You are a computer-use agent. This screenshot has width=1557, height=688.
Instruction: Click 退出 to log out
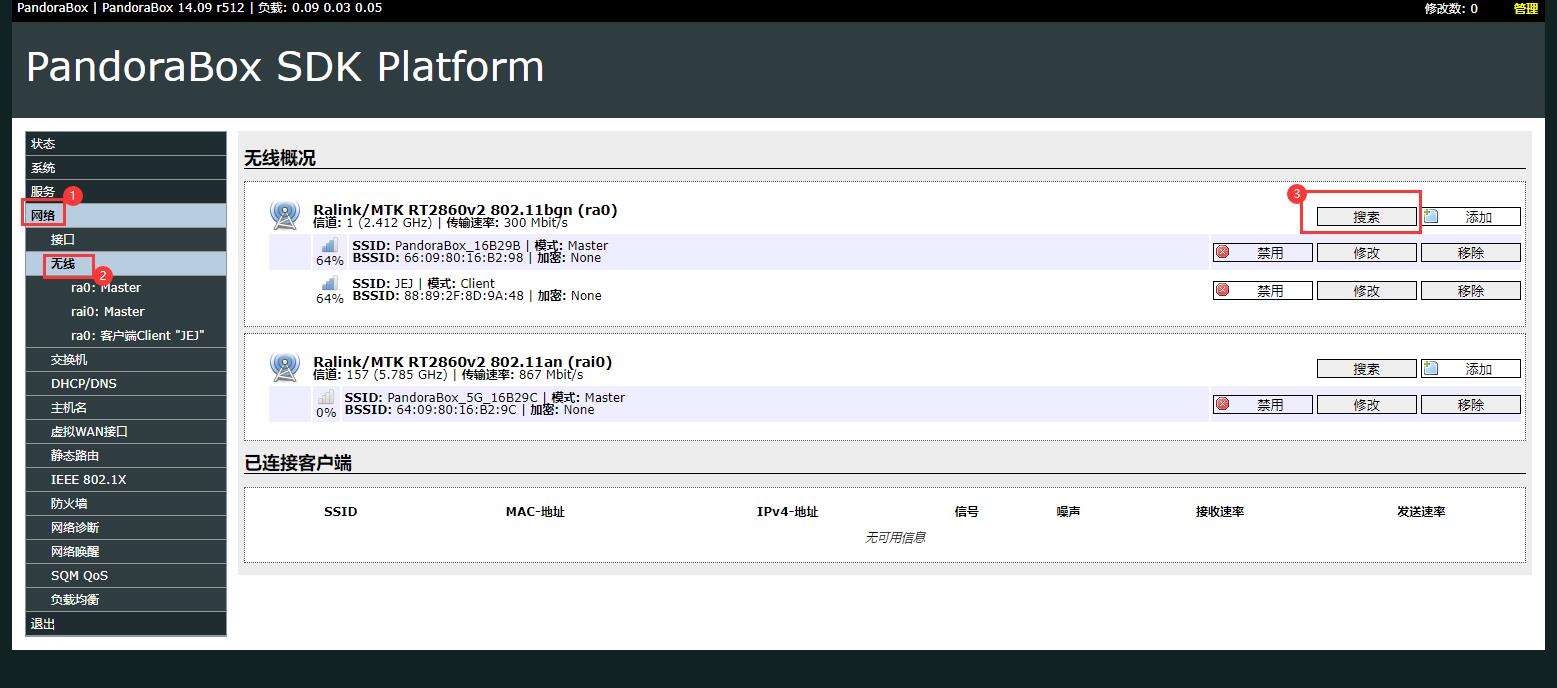tap(126, 624)
